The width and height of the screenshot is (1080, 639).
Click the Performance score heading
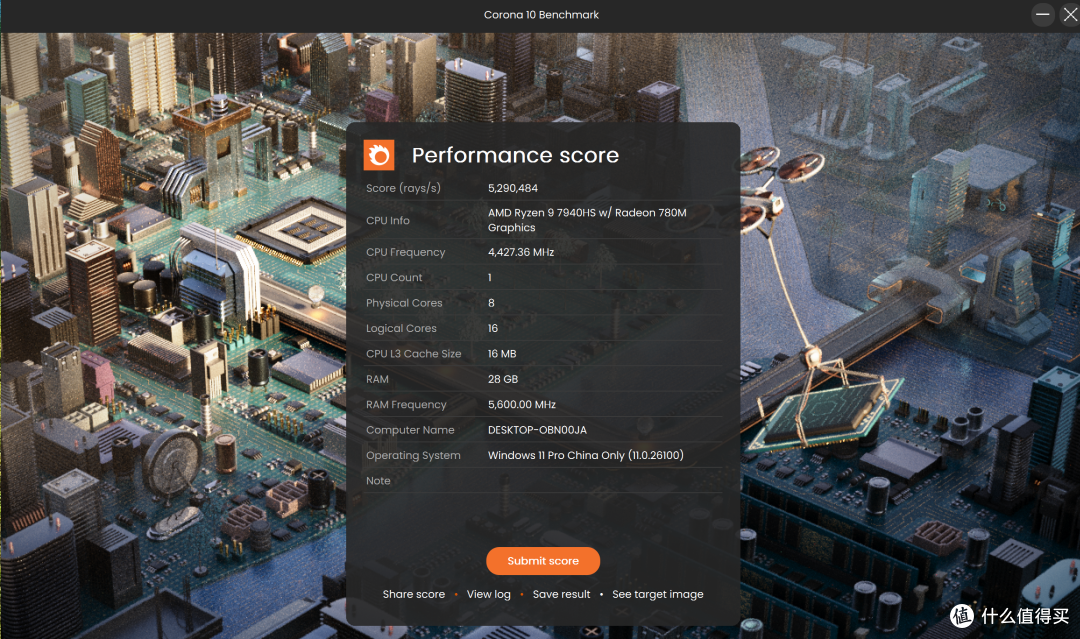point(515,155)
